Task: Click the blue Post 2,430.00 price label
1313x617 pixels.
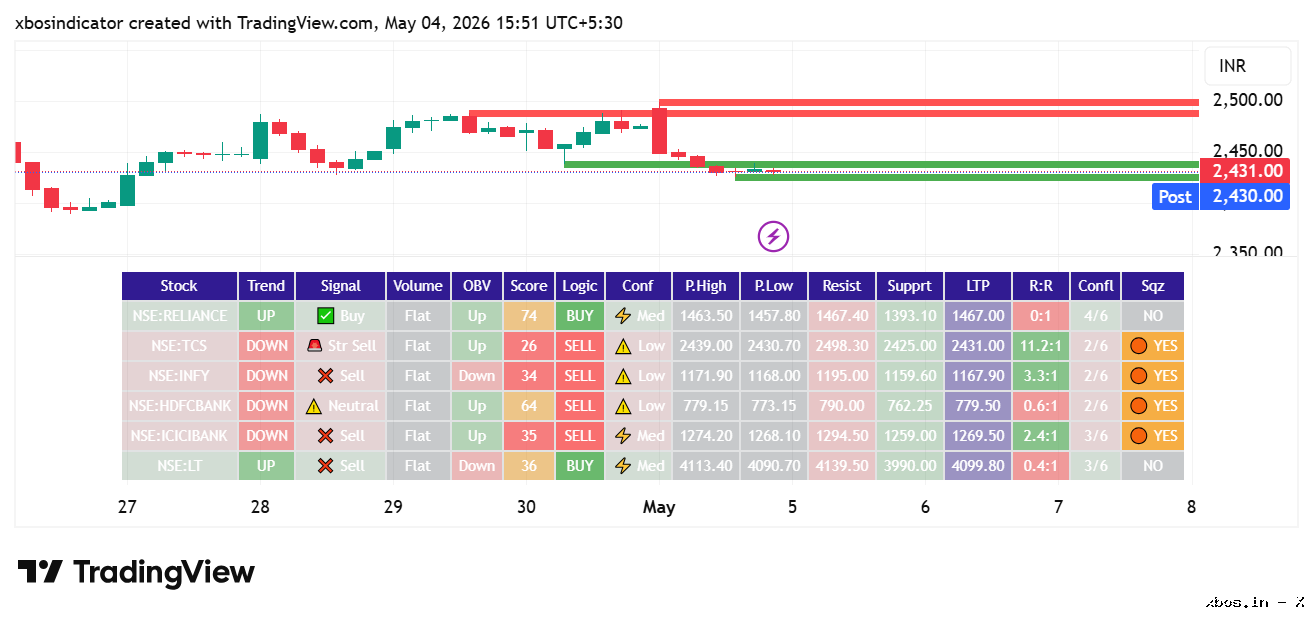Action: pyautogui.click(x=1221, y=196)
